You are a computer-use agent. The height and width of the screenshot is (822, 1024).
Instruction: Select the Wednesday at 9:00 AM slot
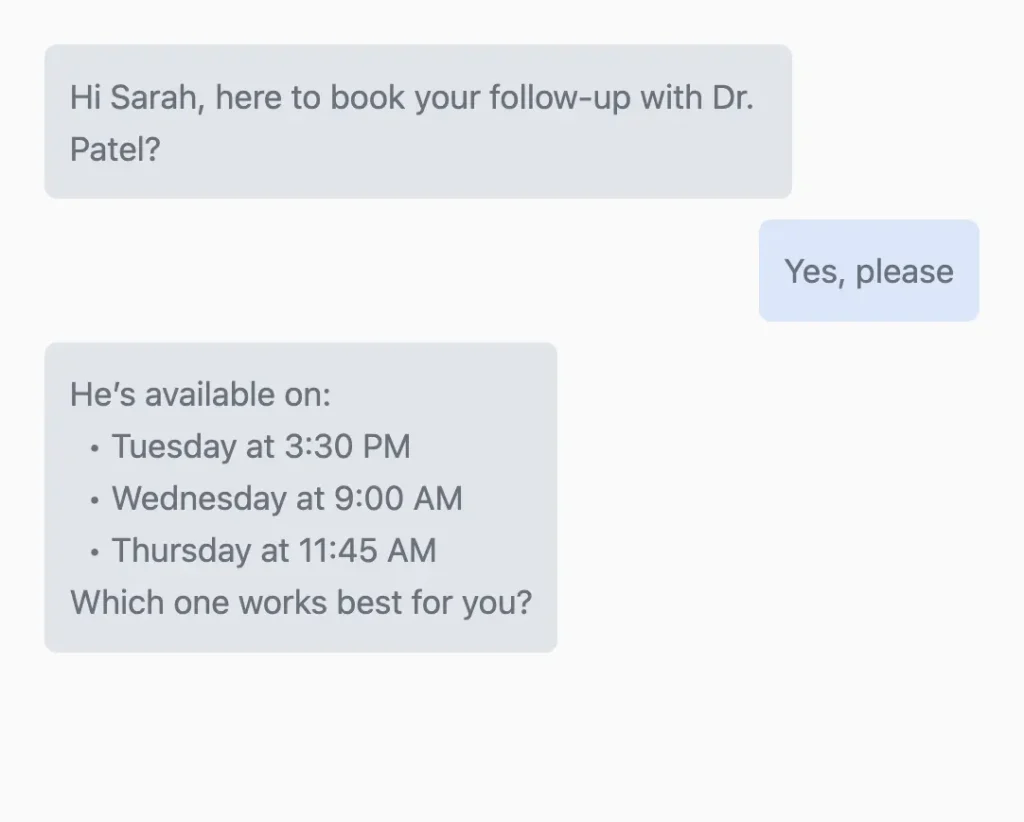(x=287, y=499)
